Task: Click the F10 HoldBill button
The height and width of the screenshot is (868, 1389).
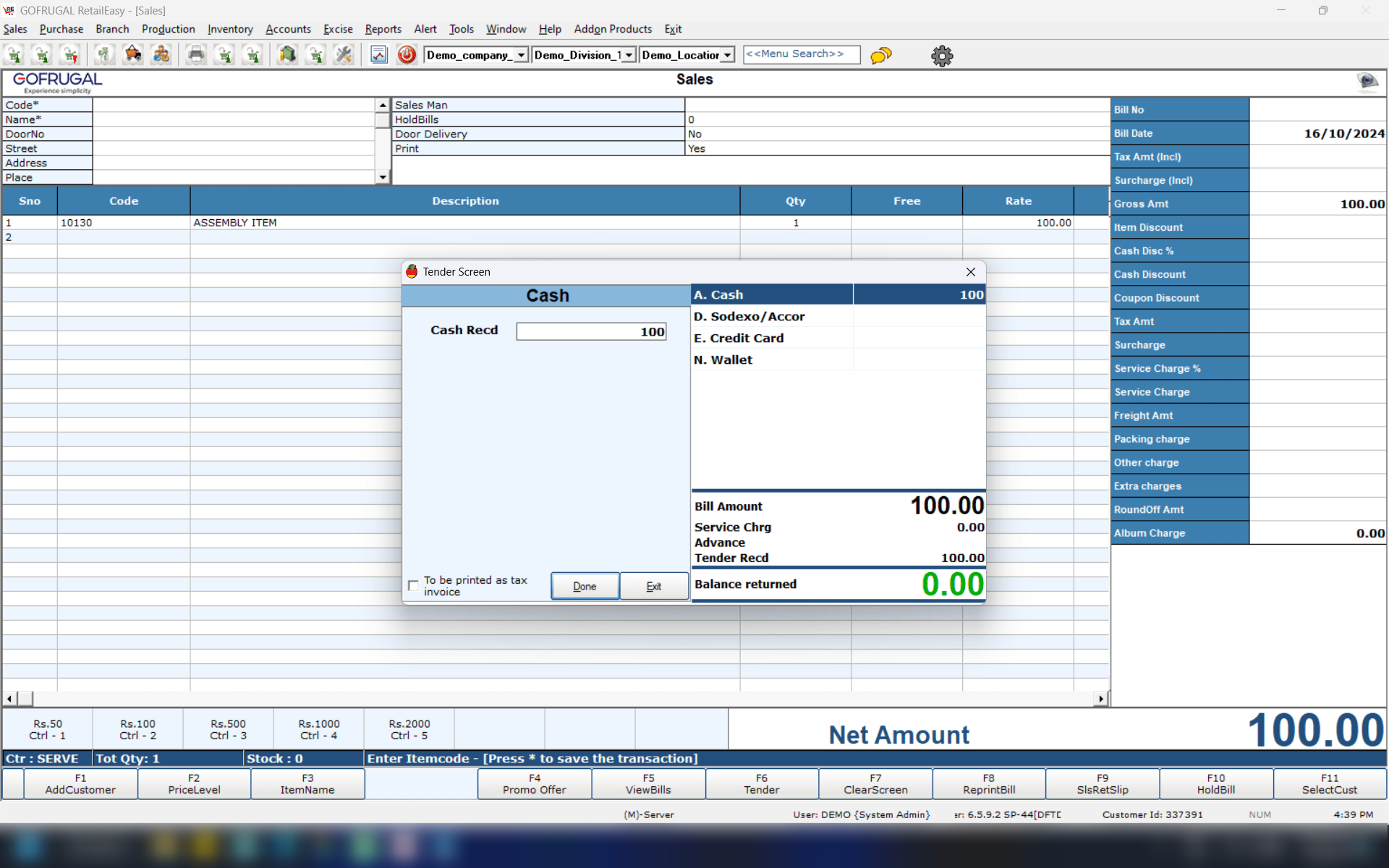Action: pos(1215,783)
